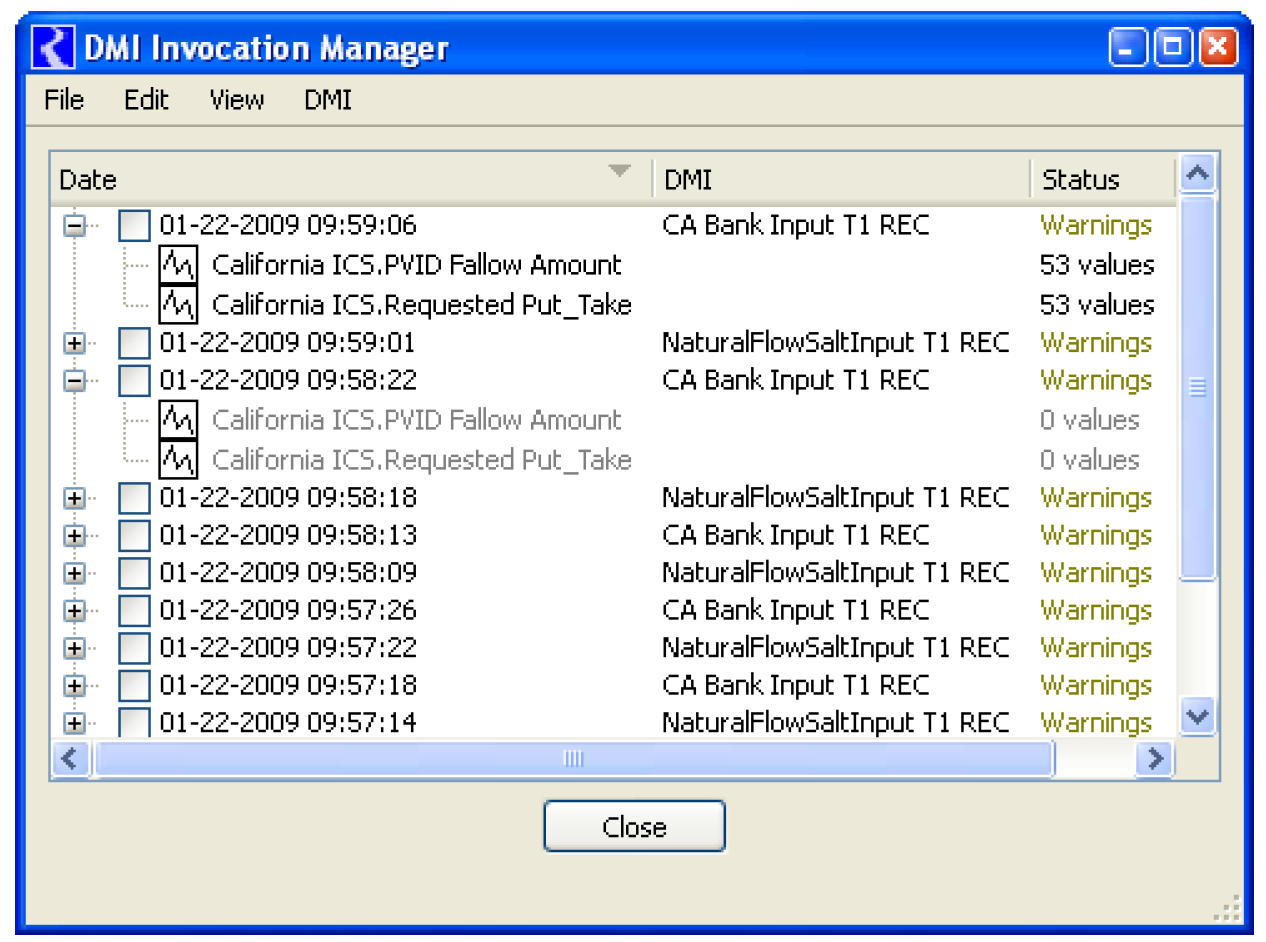The height and width of the screenshot is (942, 1266).
Task: Click the horizontal scrollbar thumb
Action: point(573,759)
